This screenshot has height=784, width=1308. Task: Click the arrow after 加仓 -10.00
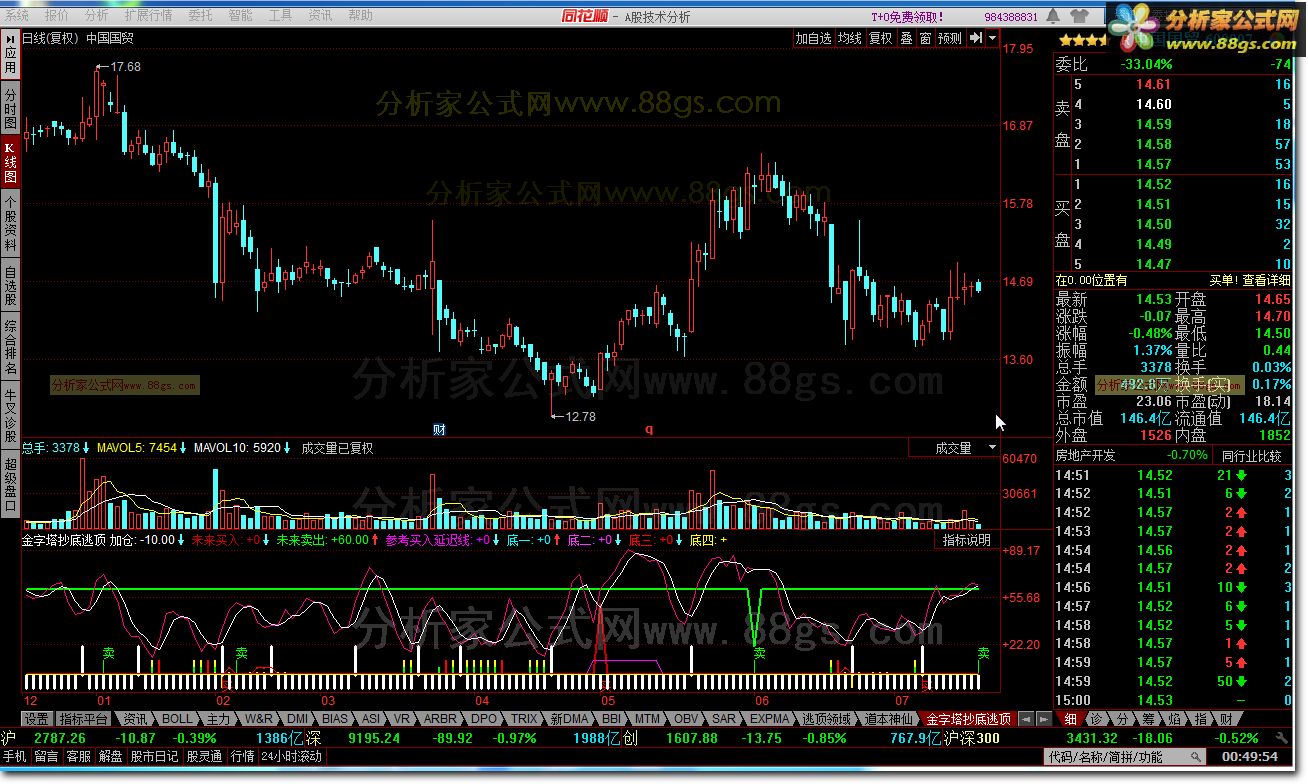coord(181,540)
